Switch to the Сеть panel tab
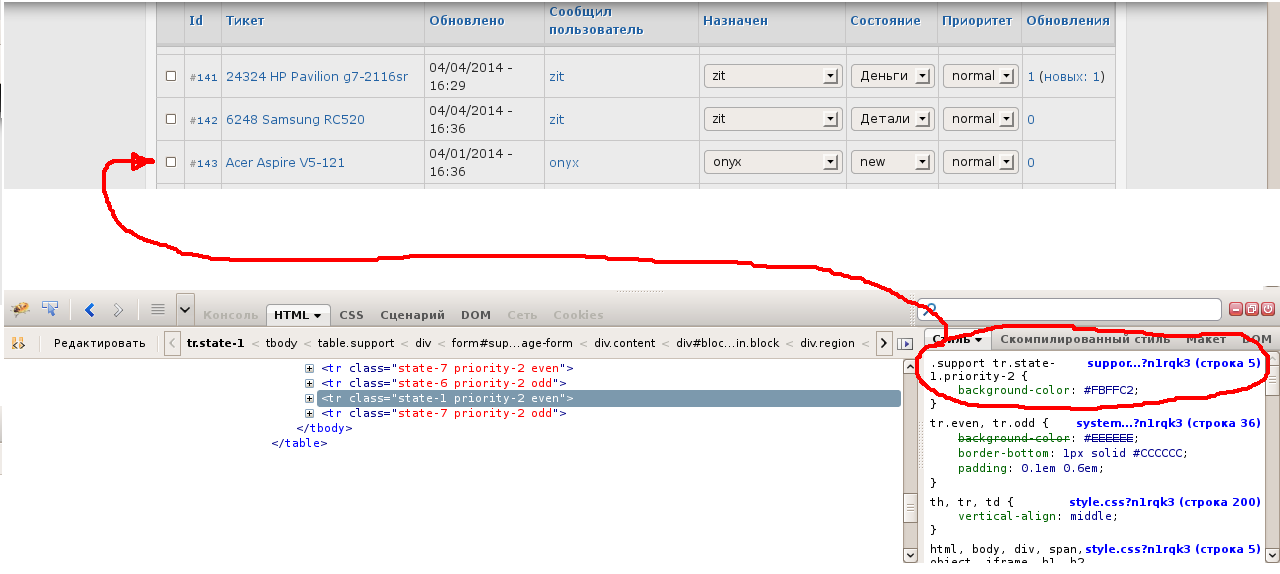Image resolution: width=1280 pixels, height=574 pixels. 523,315
